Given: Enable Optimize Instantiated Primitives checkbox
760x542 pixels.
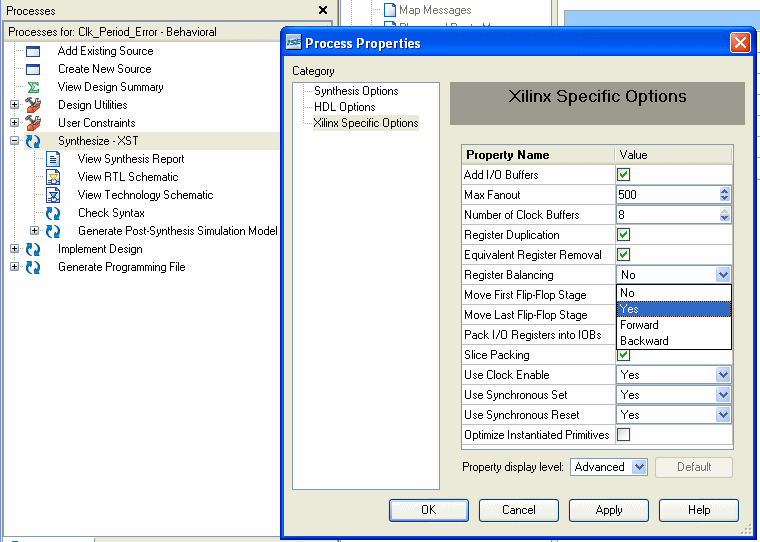Looking at the screenshot, I should [624, 435].
